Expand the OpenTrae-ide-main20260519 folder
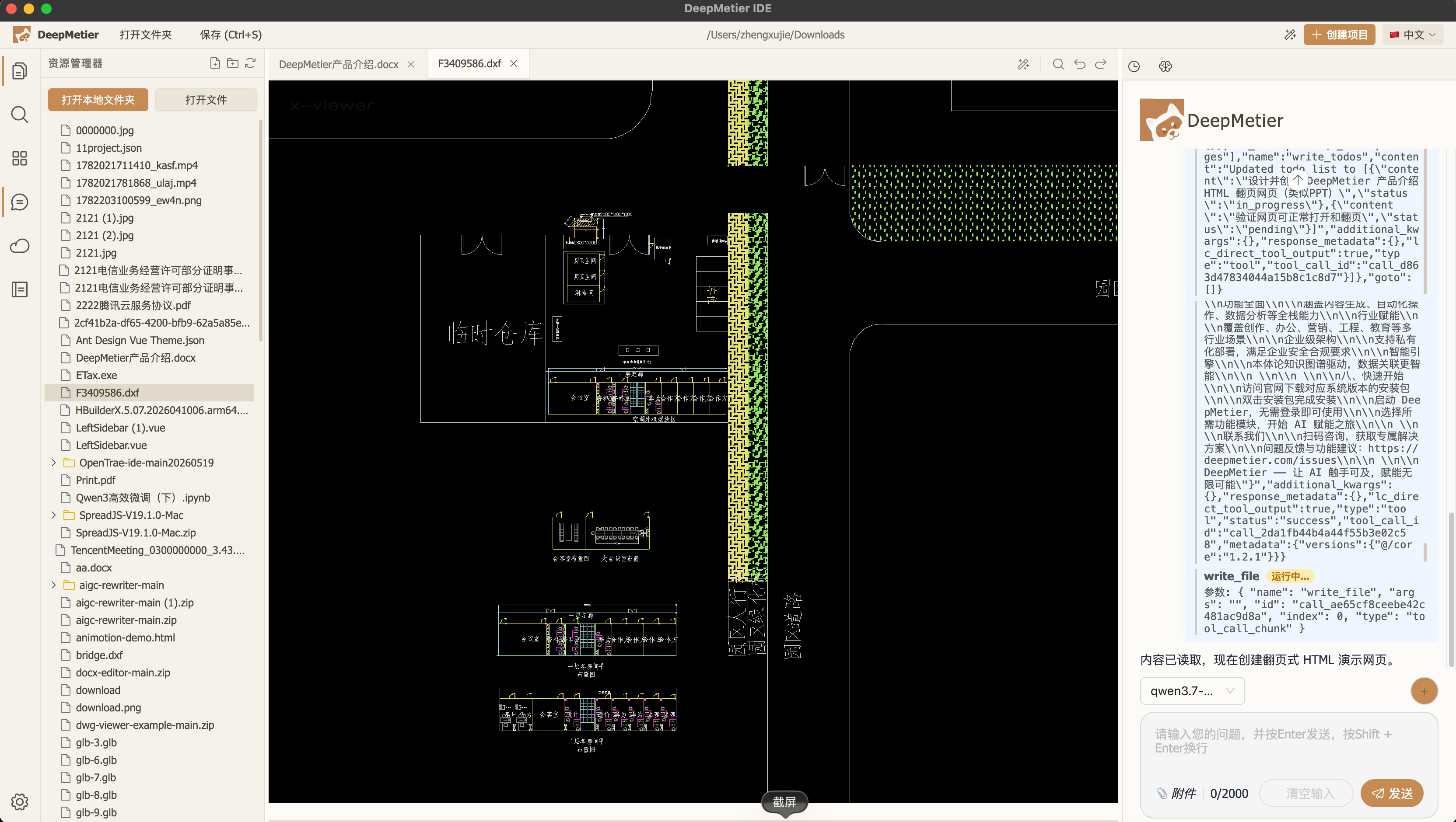 click(54, 463)
